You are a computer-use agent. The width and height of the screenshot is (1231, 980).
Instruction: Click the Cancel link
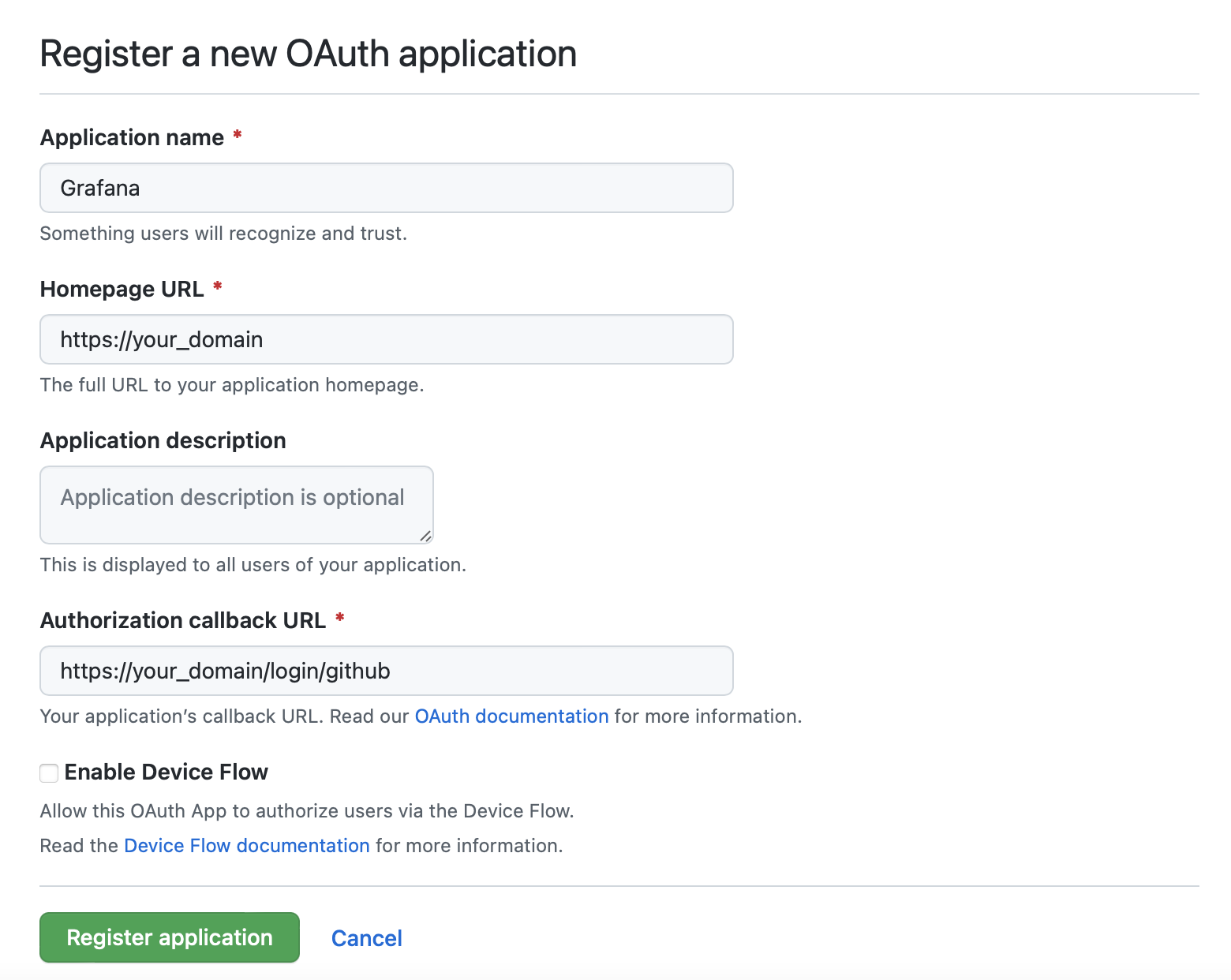click(366, 938)
